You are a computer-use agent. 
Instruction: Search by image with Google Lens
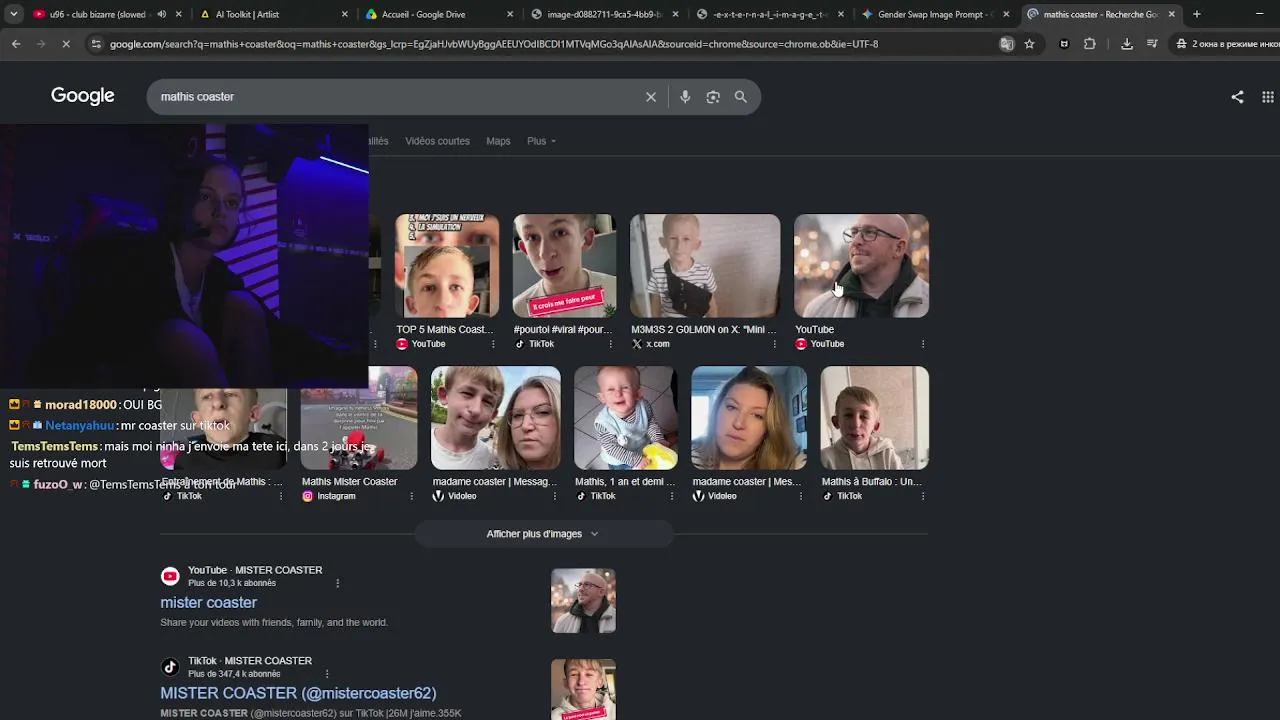(x=713, y=97)
